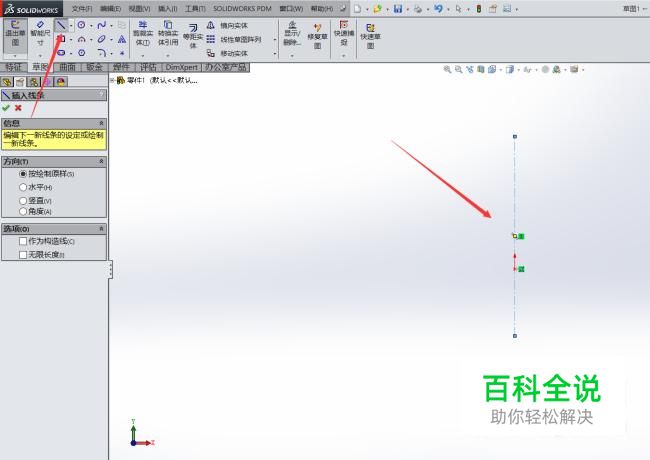Select the Line sketch tool

point(61,25)
